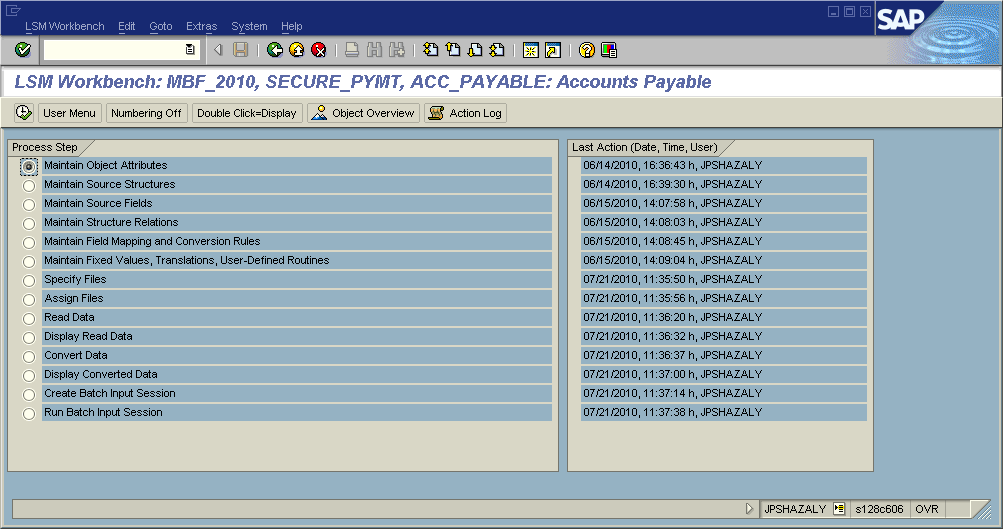Click the Execute clock icon
The width and height of the screenshot is (1003, 529).
click(x=24, y=113)
